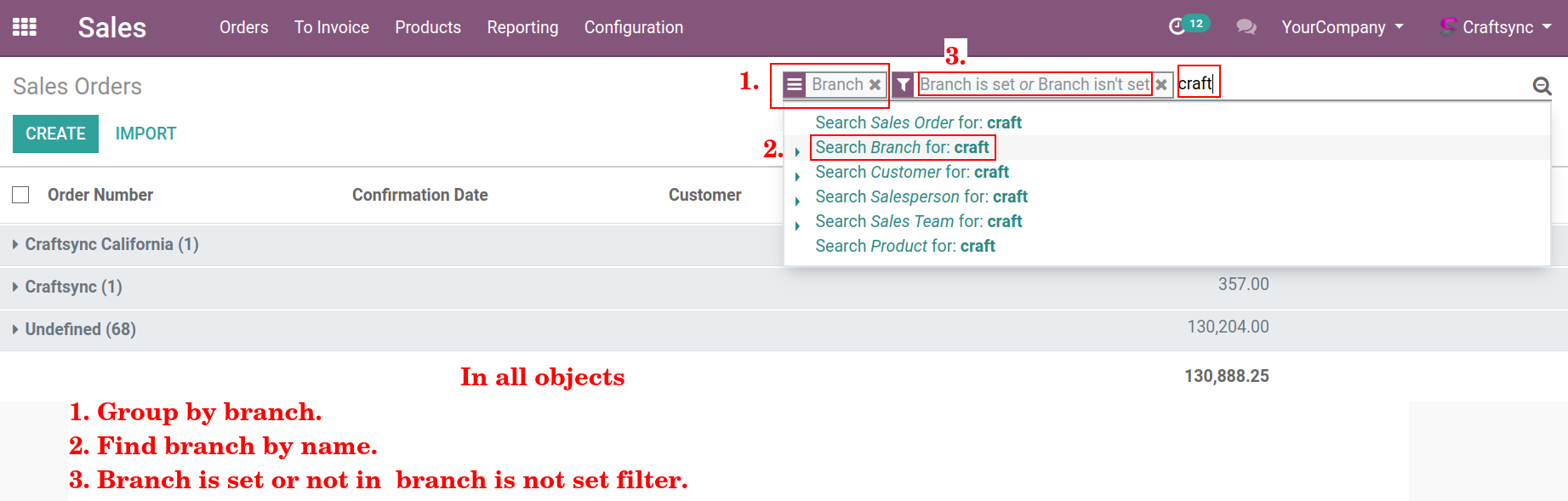Click the funnel filter icon
This screenshot has height=501, width=1568.
tap(904, 85)
